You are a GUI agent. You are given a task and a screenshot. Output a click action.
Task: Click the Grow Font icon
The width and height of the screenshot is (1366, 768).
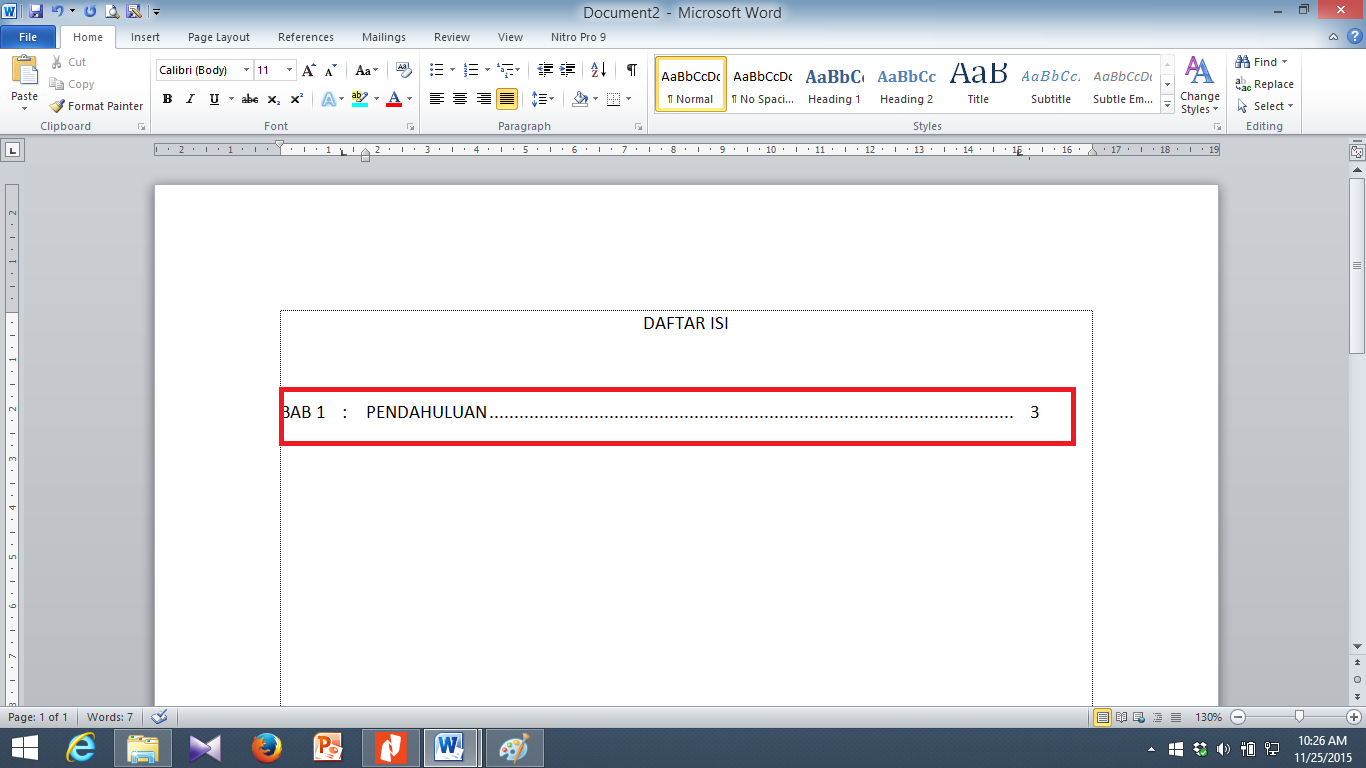(x=308, y=70)
